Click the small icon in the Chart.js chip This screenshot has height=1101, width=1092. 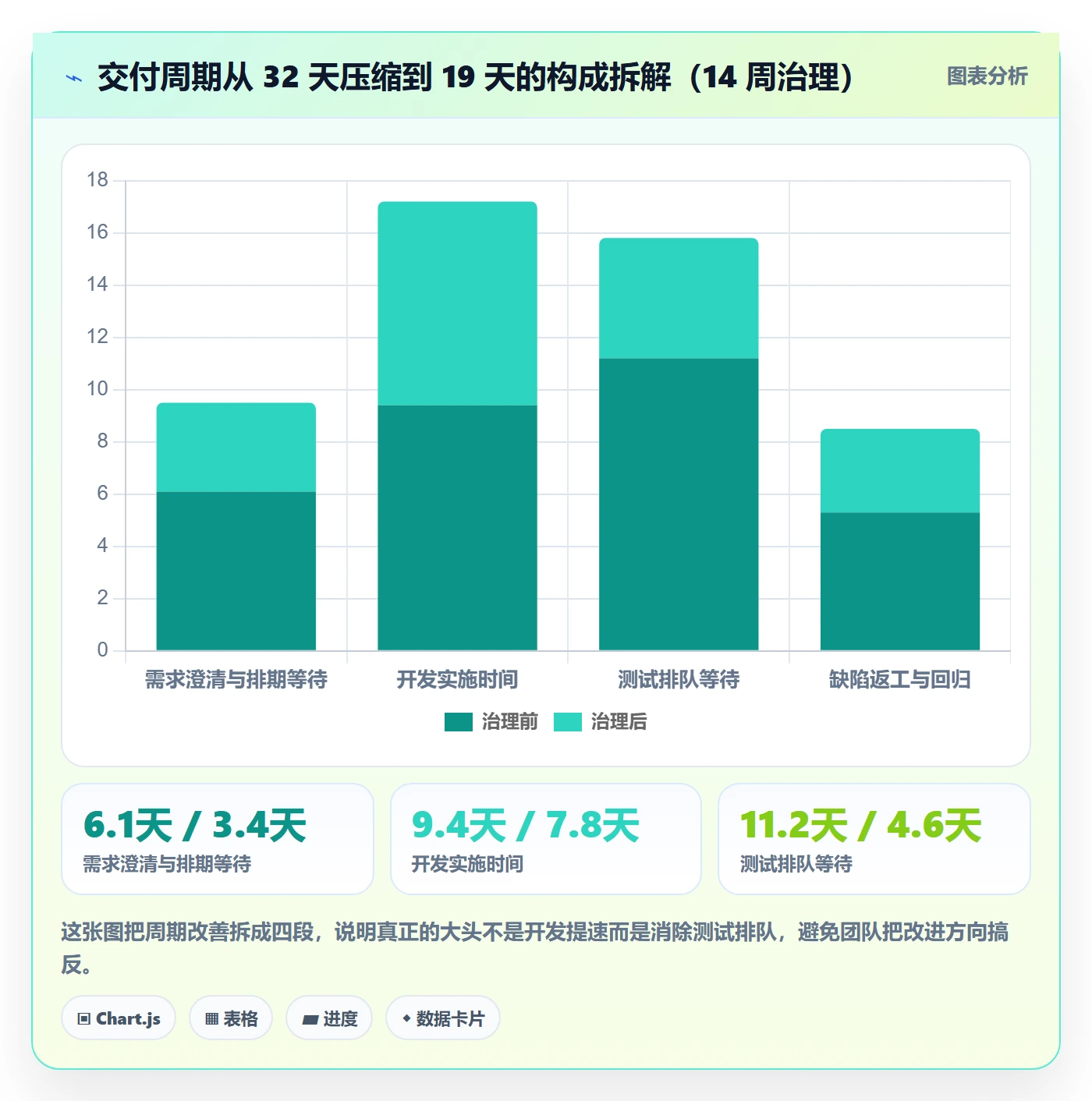coord(83,1019)
